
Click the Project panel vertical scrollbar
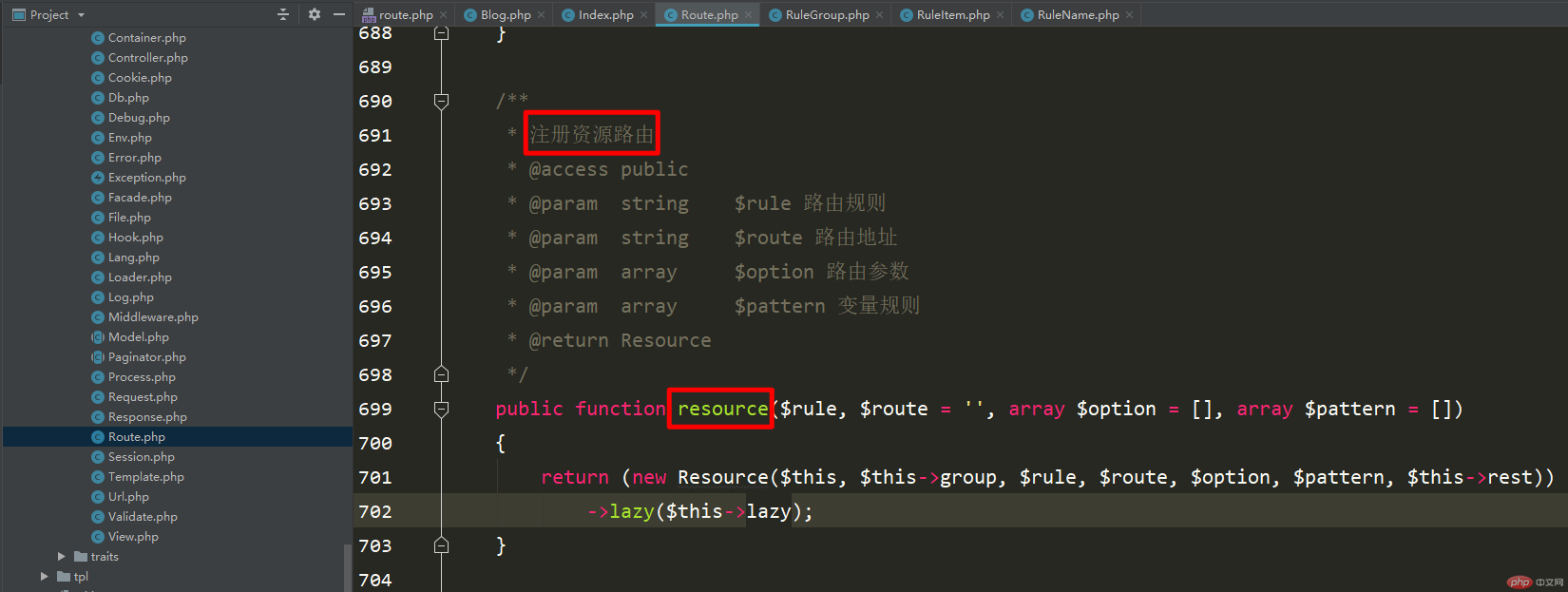347,567
